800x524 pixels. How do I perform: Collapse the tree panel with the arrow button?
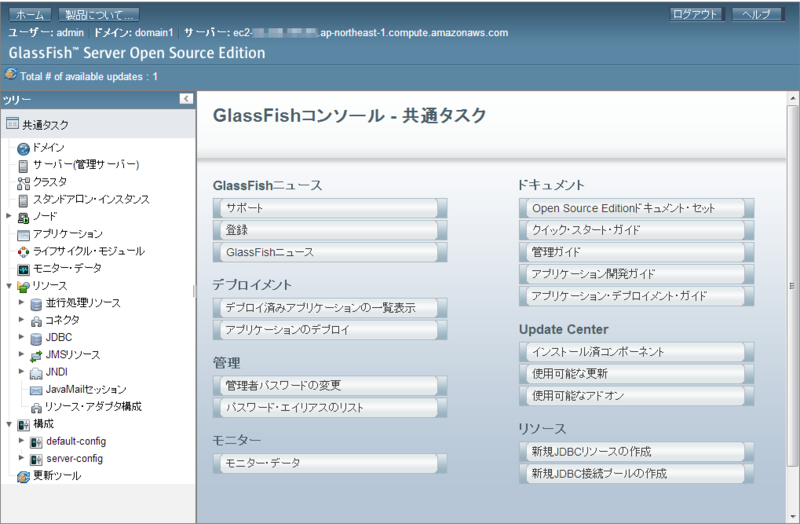[187, 98]
